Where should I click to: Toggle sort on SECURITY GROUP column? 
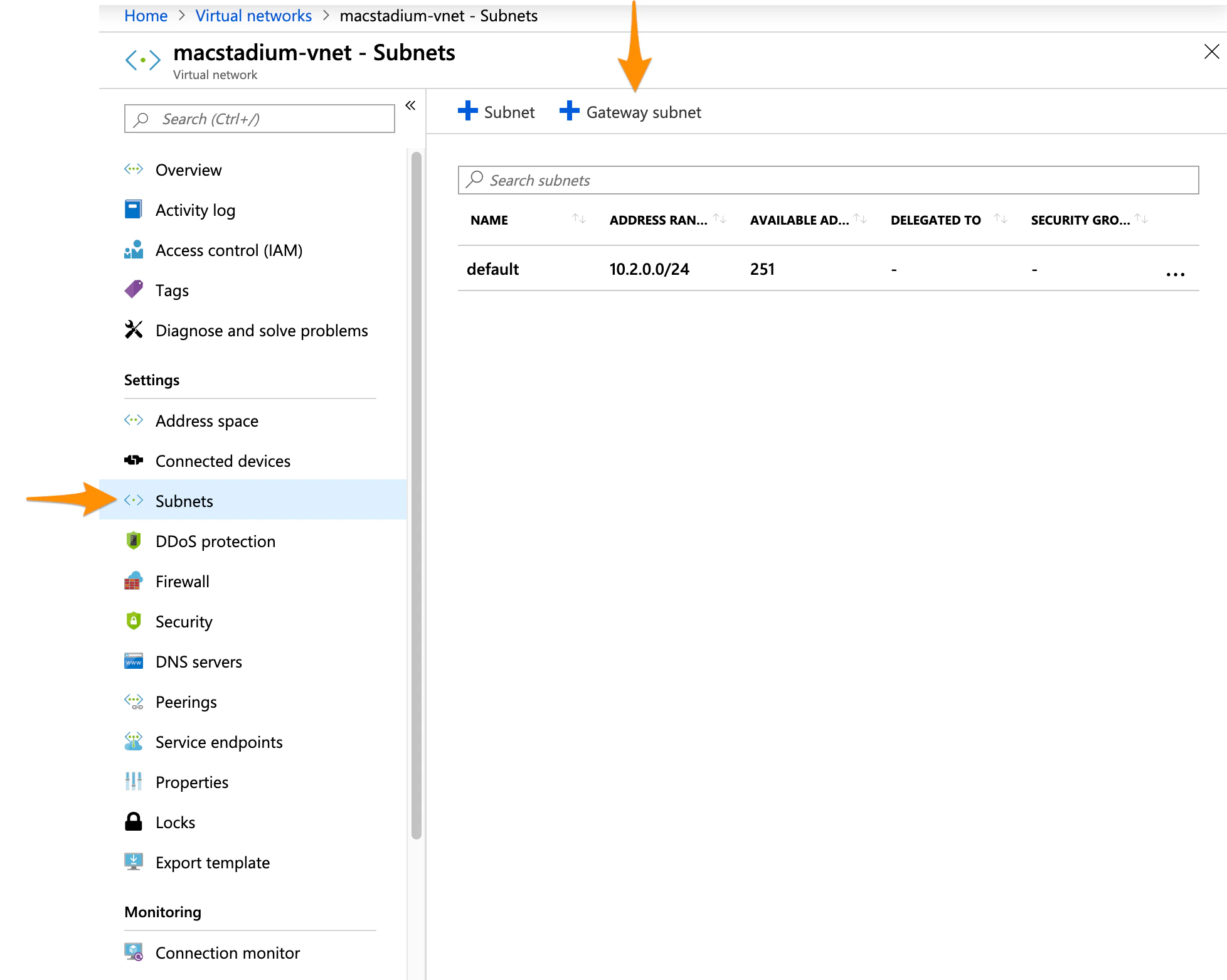click(1142, 219)
